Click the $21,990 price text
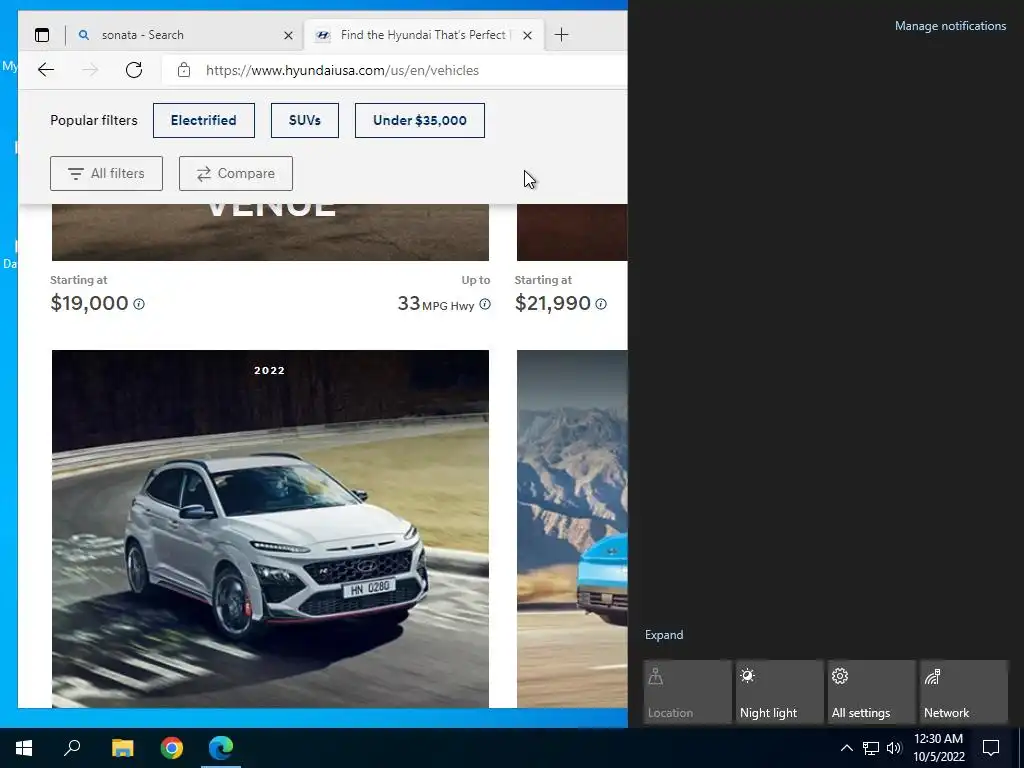Image resolution: width=1024 pixels, height=768 pixels. tap(552, 303)
